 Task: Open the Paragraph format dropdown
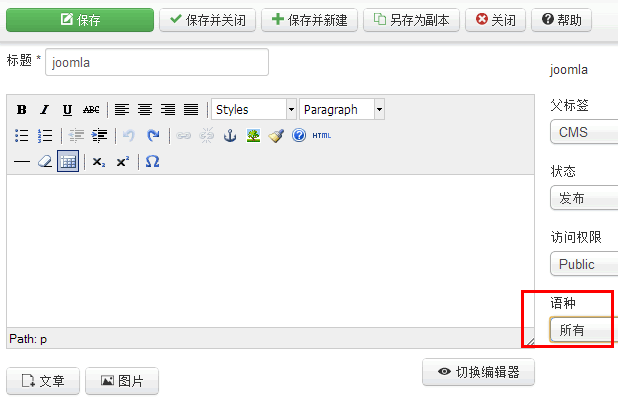[342, 109]
